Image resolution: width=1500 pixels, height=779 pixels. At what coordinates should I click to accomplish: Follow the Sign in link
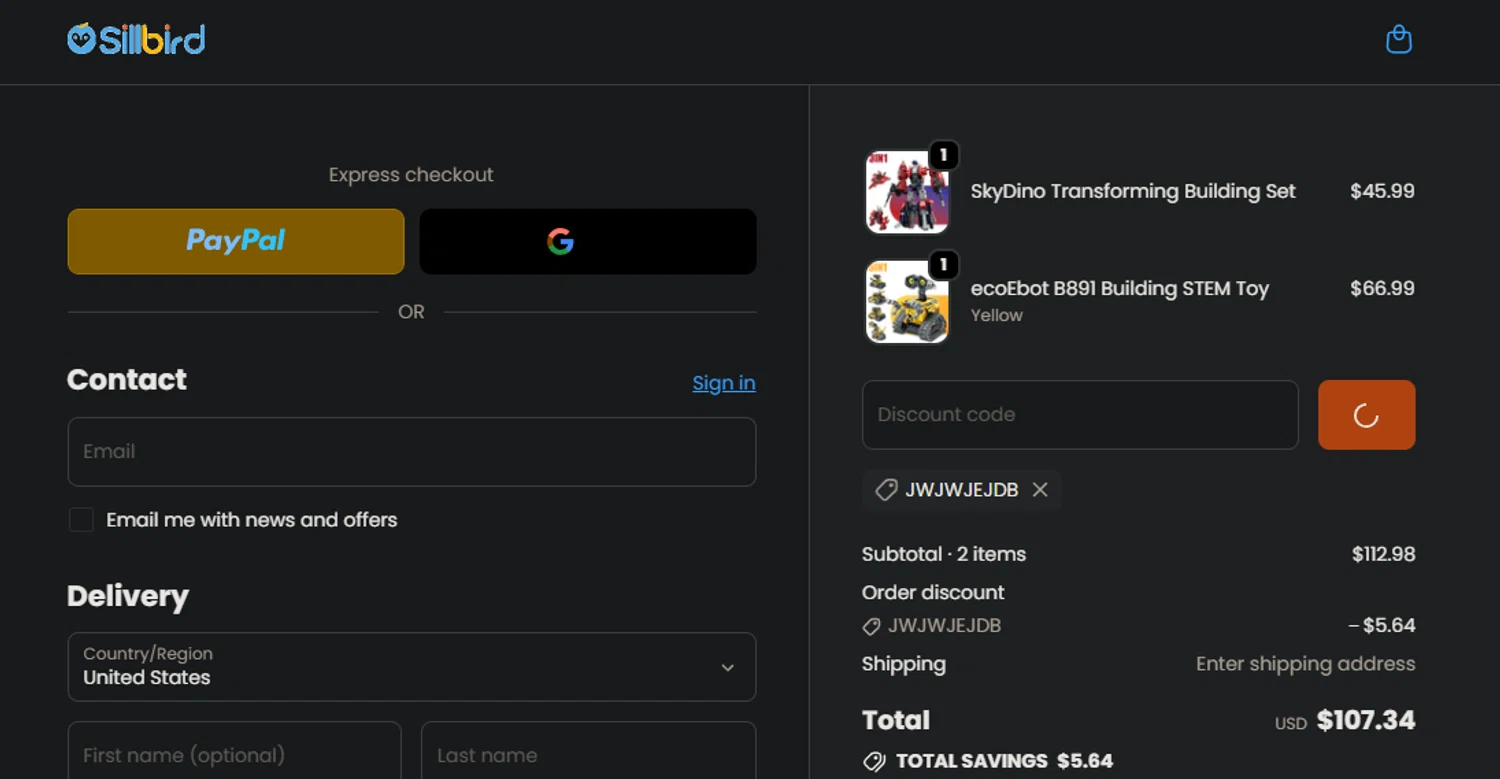724,383
